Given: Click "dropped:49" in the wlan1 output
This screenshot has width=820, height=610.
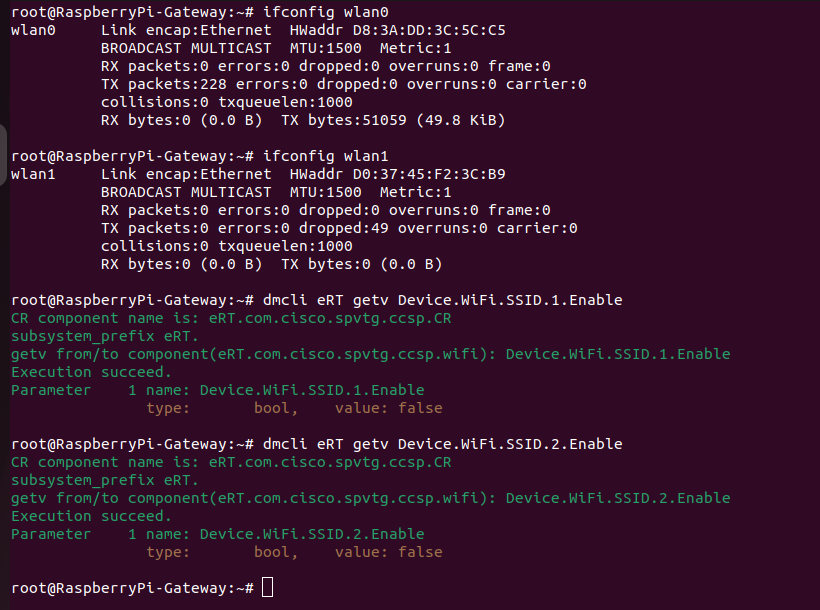Looking at the screenshot, I should pos(343,228).
